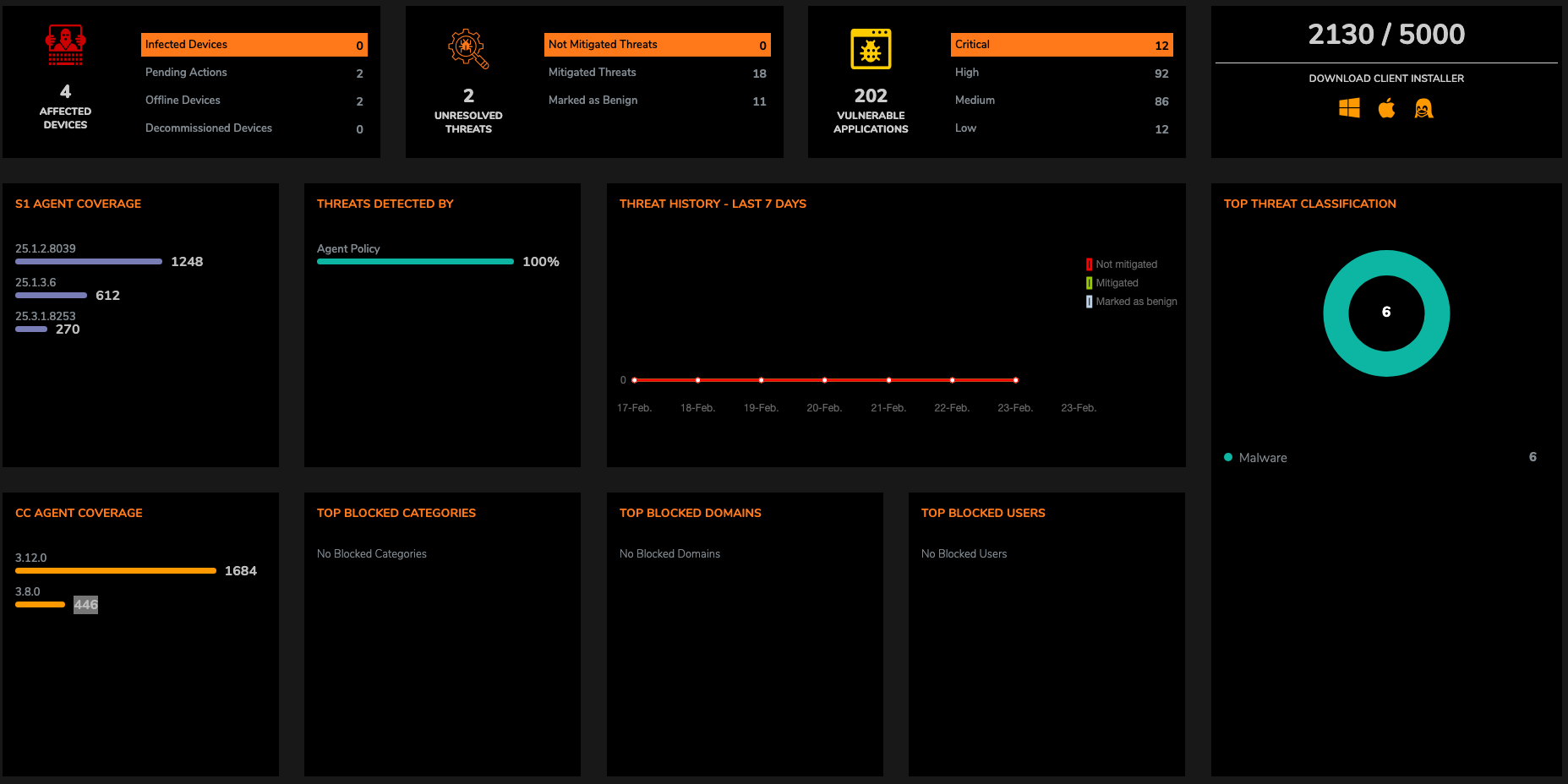Click the 21-Feb. data point on threat history

[888, 380]
